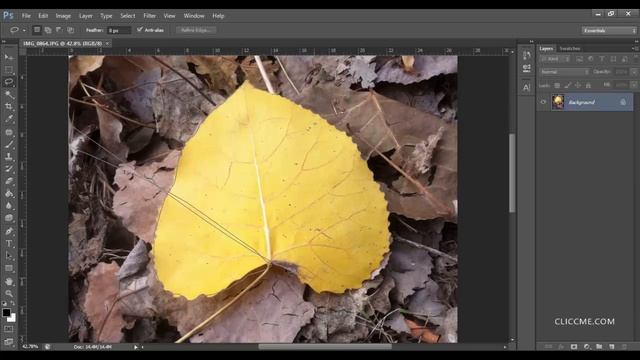Toggle the Anti-alias checkbox

click(140, 30)
